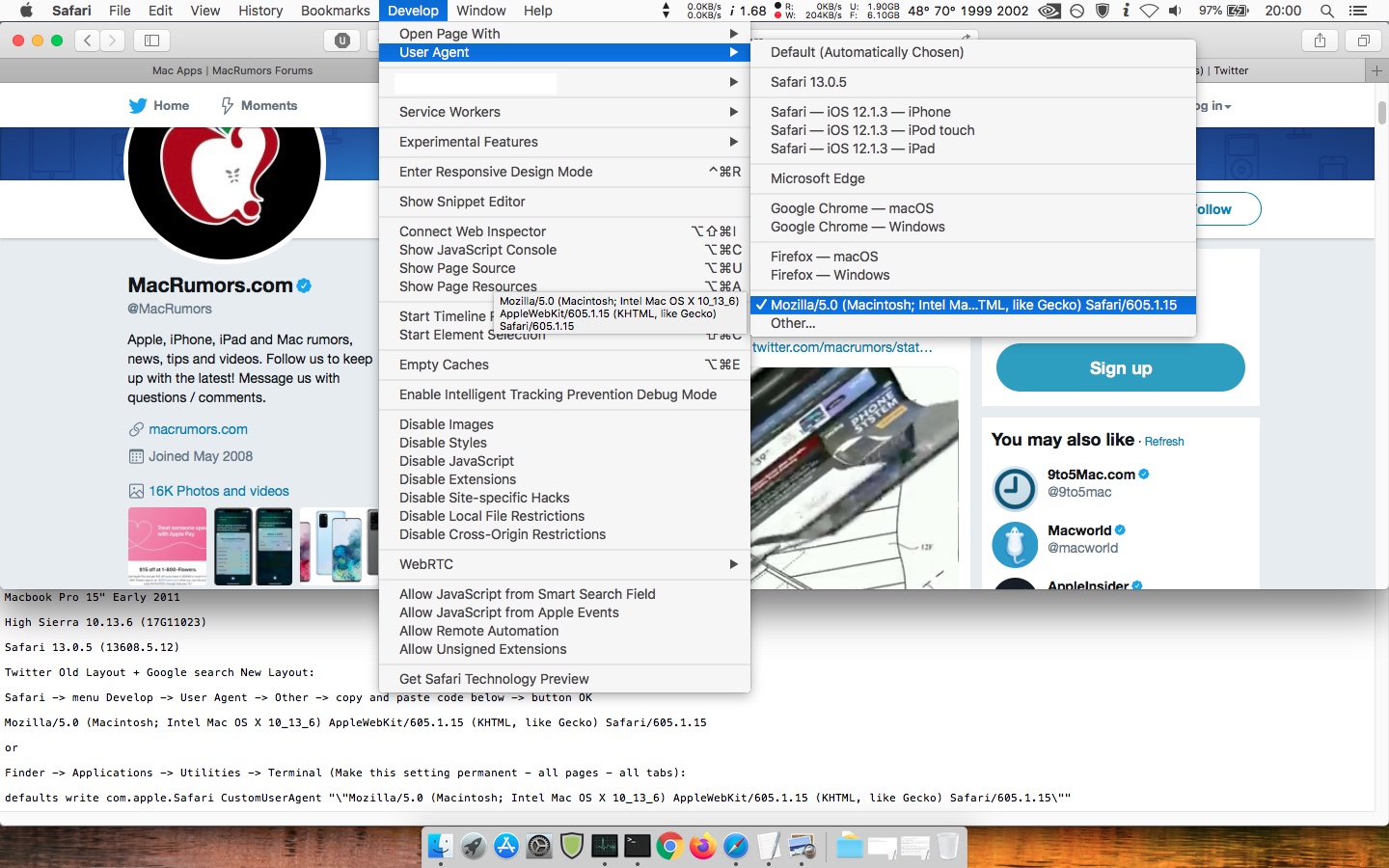Open Notification Center list icon
Viewport: 1389px width, 868px height.
point(1359,11)
